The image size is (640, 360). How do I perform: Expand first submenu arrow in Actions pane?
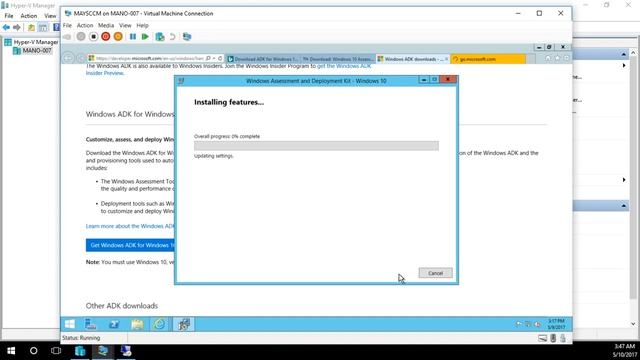pyautogui.click(x=624, y=65)
